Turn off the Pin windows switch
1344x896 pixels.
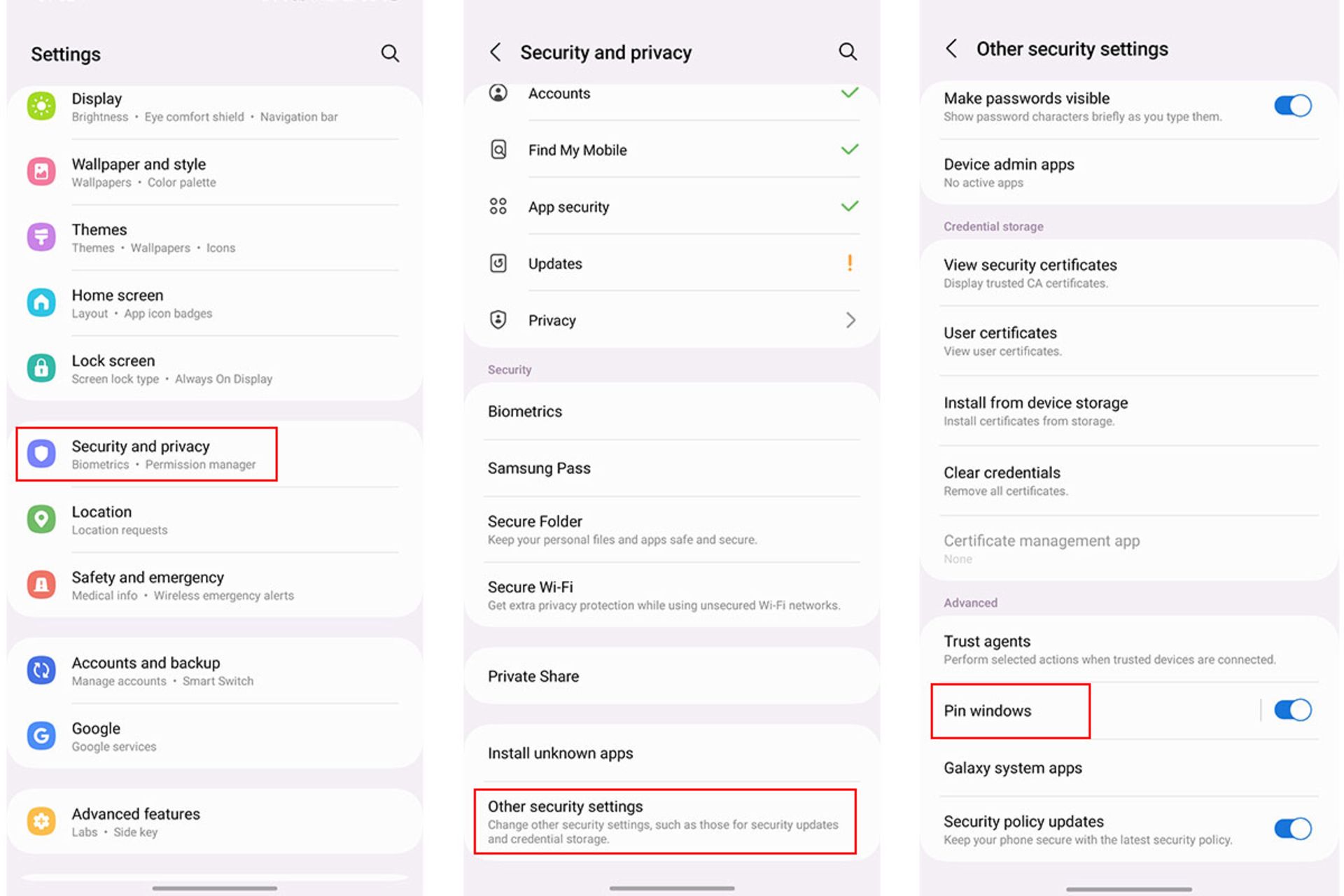(1292, 710)
